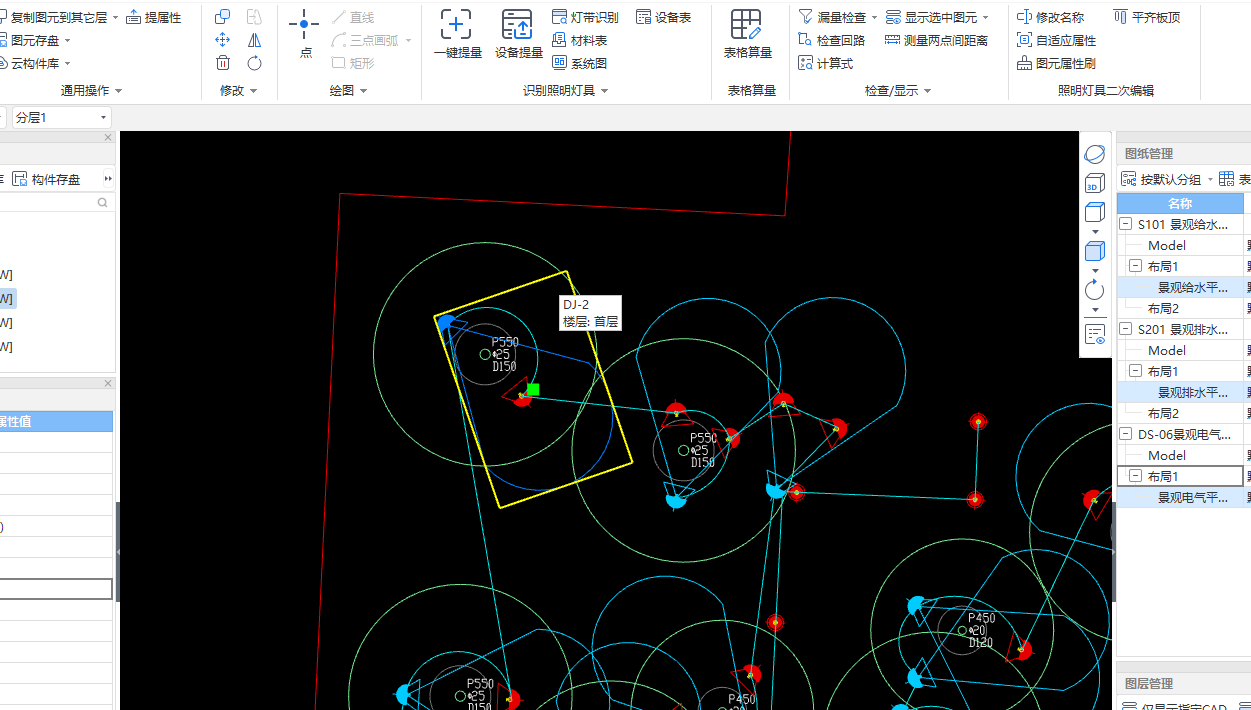Close the left properties panel
Screen dimensions: 1251x710
click(108, 384)
